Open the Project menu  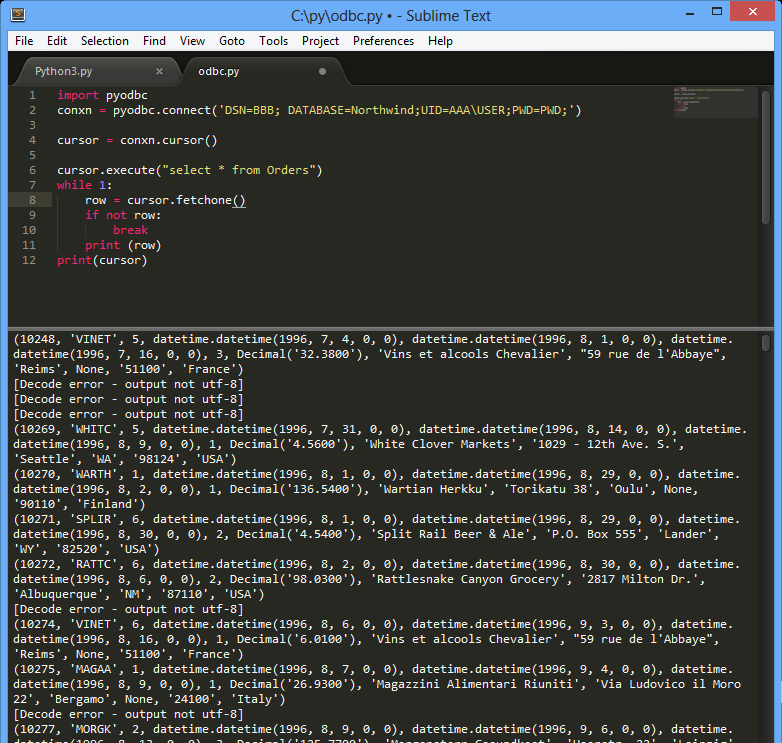[x=320, y=41]
